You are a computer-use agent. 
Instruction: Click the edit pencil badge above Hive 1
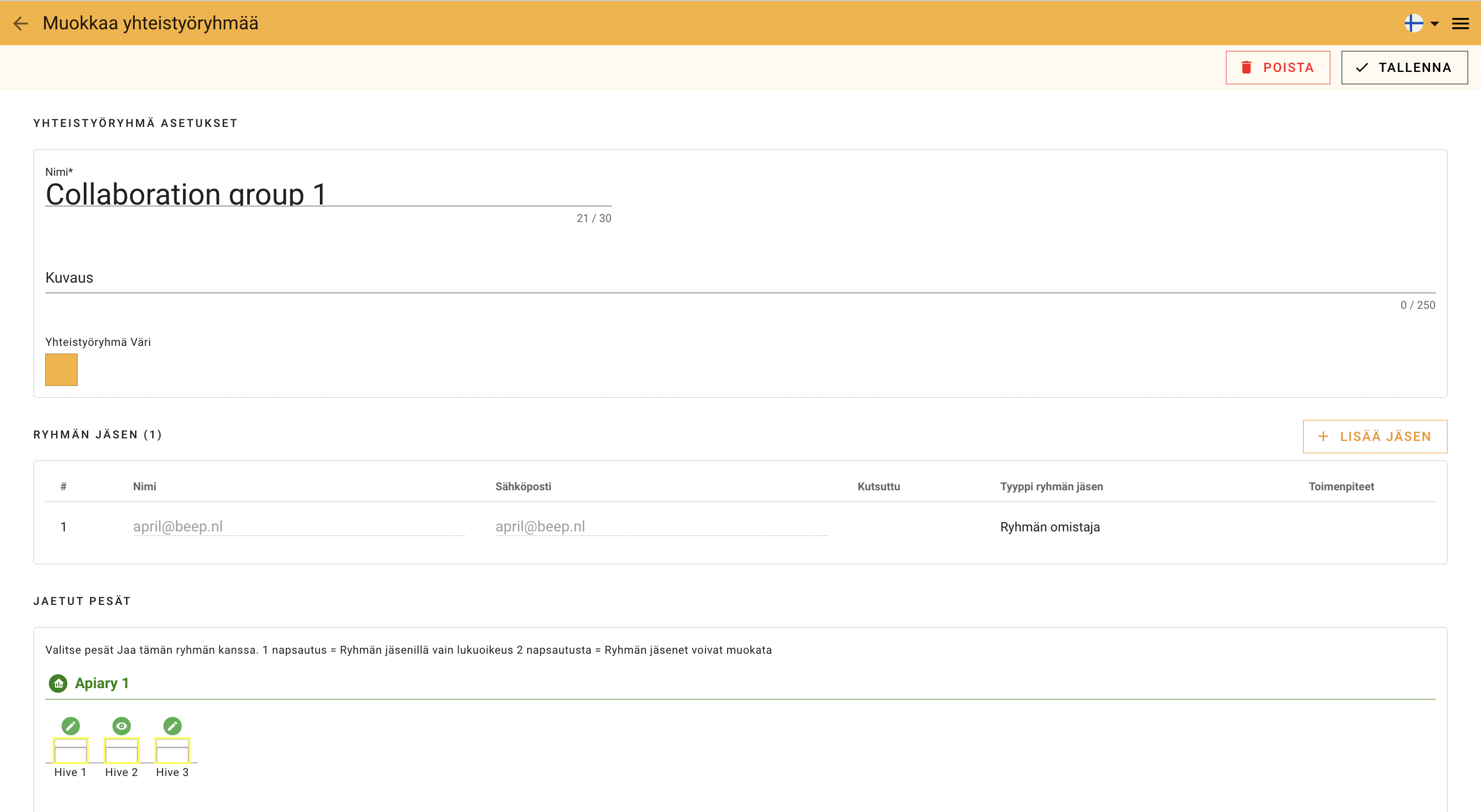71,726
